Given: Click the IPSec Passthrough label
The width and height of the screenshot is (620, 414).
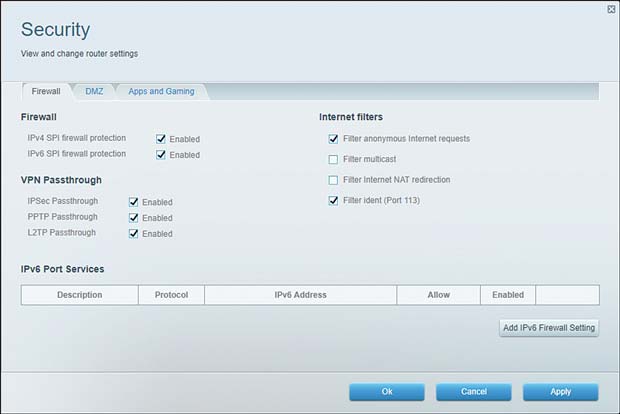Looking at the screenshot, I should (x=62, y=201).
